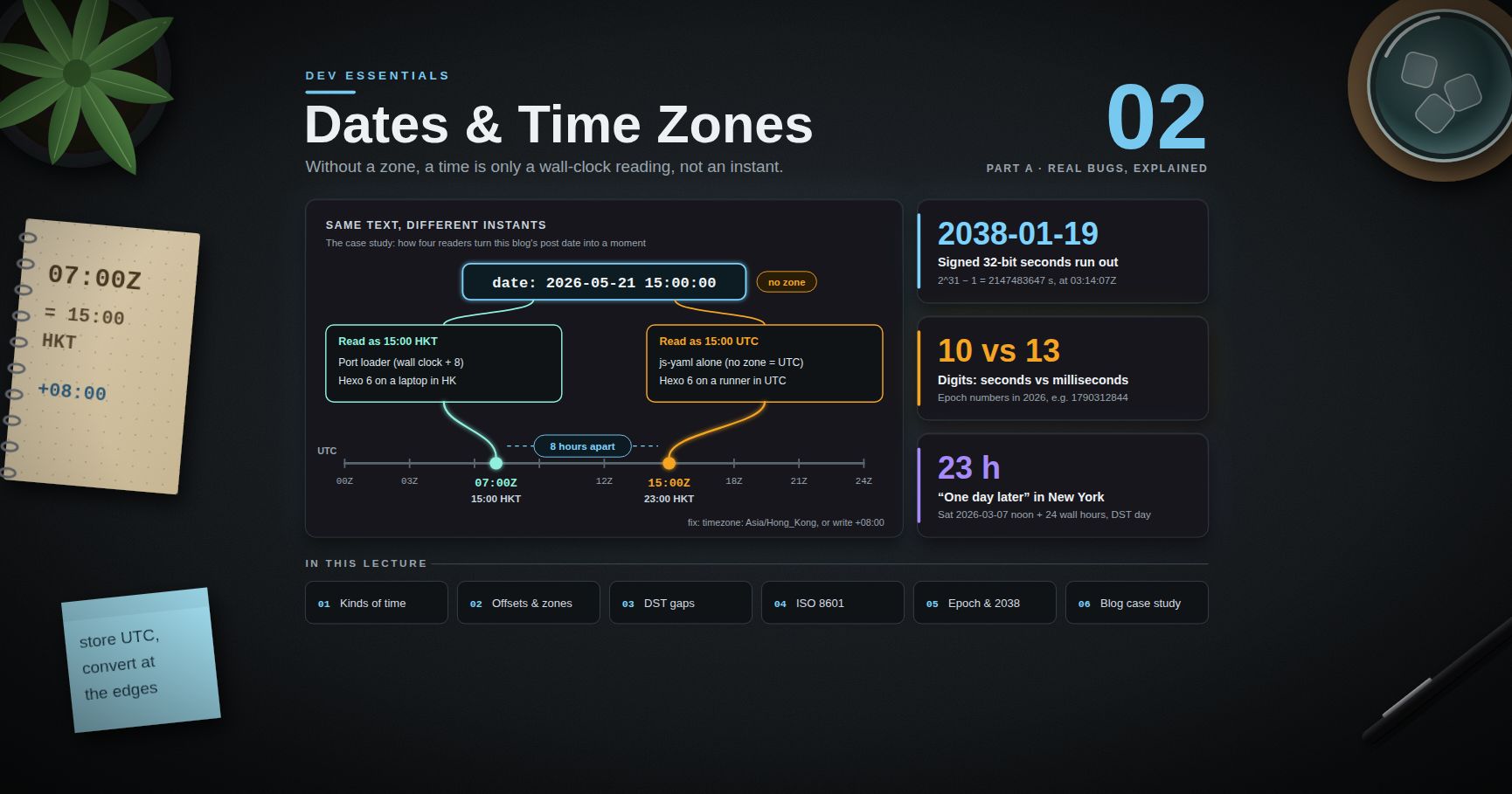Select the 'DST gaps' section card
This screenshot has width=1512, height=794.
[681, 603]
